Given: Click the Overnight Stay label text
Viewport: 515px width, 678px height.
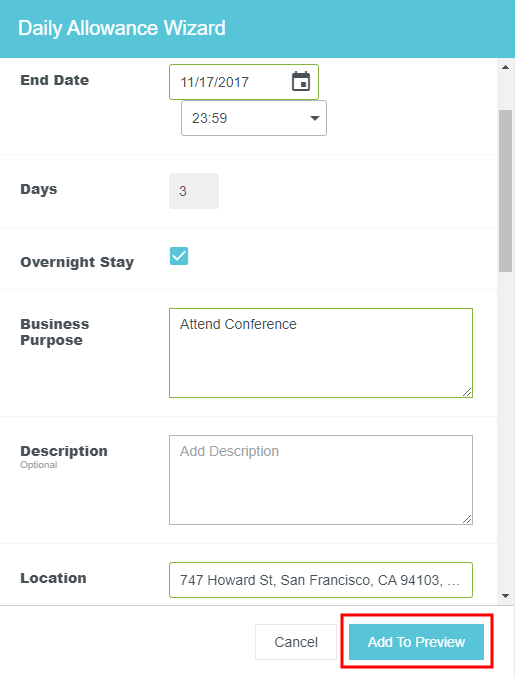Looking at the screenshot, I should click(x=77, y=262).
